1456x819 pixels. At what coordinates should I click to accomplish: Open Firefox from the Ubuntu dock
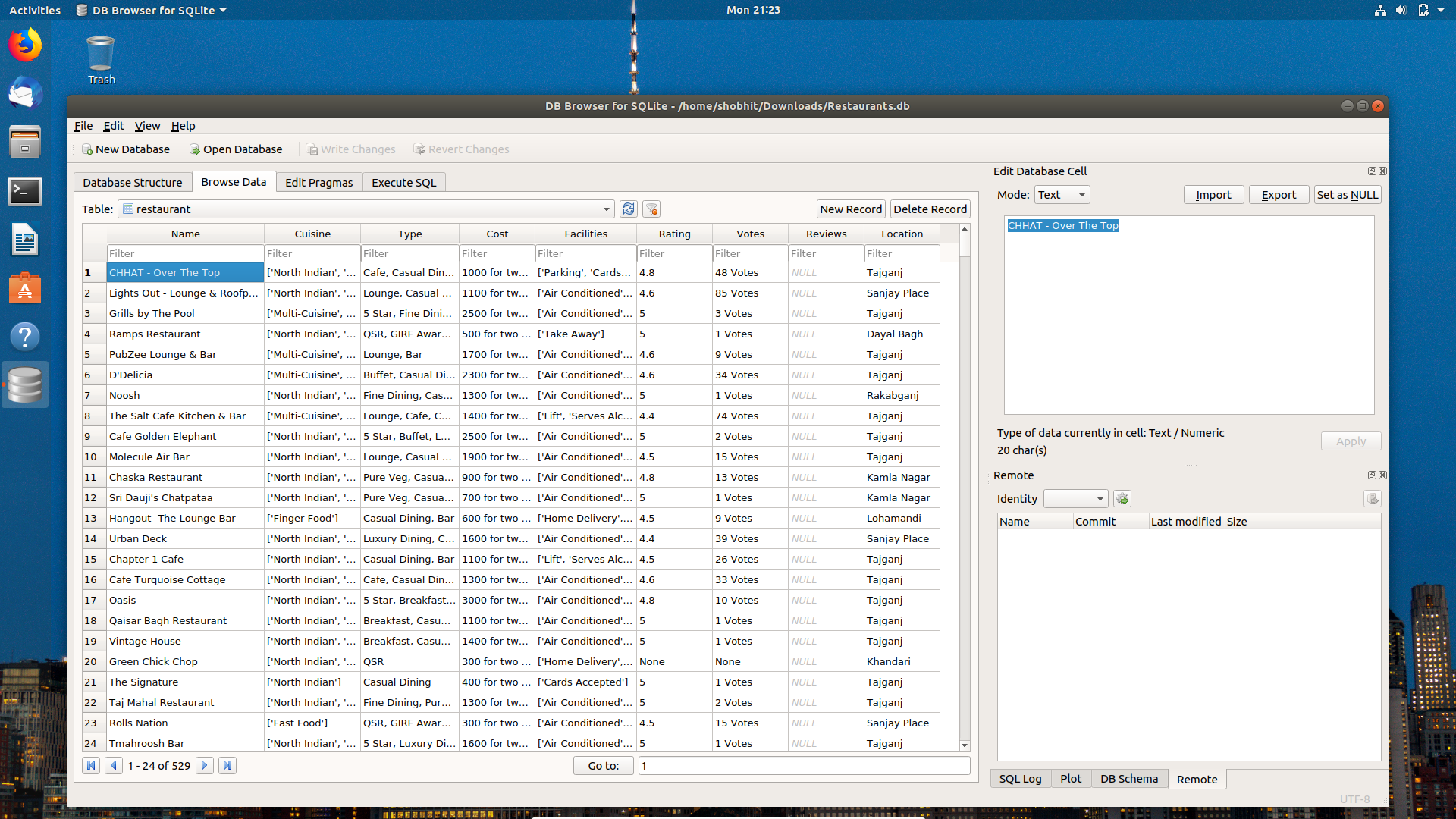pyautogui.click(x=25, y=45)
